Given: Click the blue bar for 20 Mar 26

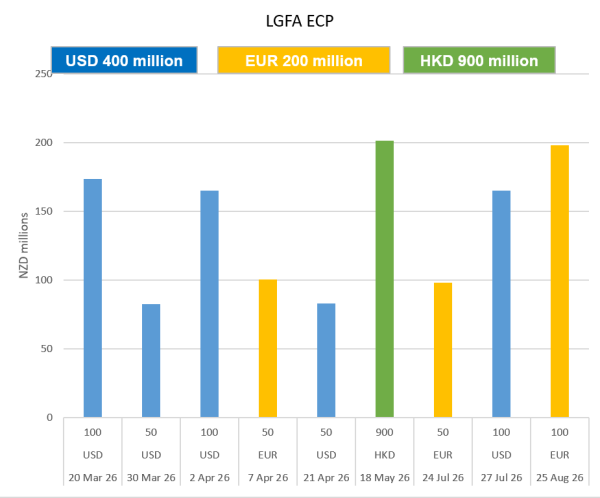Looking at the screenshot, I should tap(92, 298).
